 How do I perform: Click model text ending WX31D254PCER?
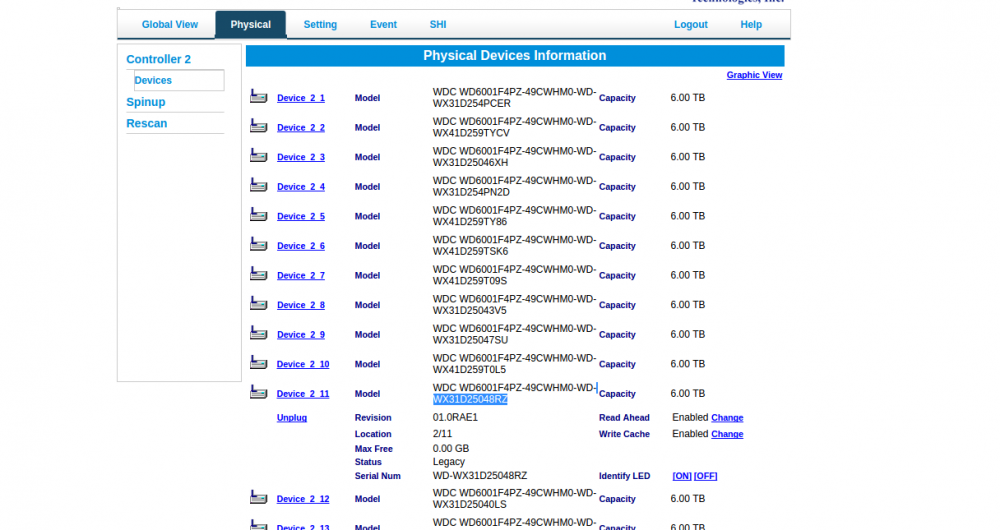click(x=514, y=98)
